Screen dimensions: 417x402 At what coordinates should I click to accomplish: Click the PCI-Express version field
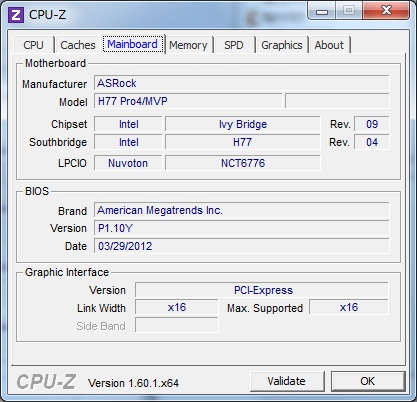click(x=262, y=290)
